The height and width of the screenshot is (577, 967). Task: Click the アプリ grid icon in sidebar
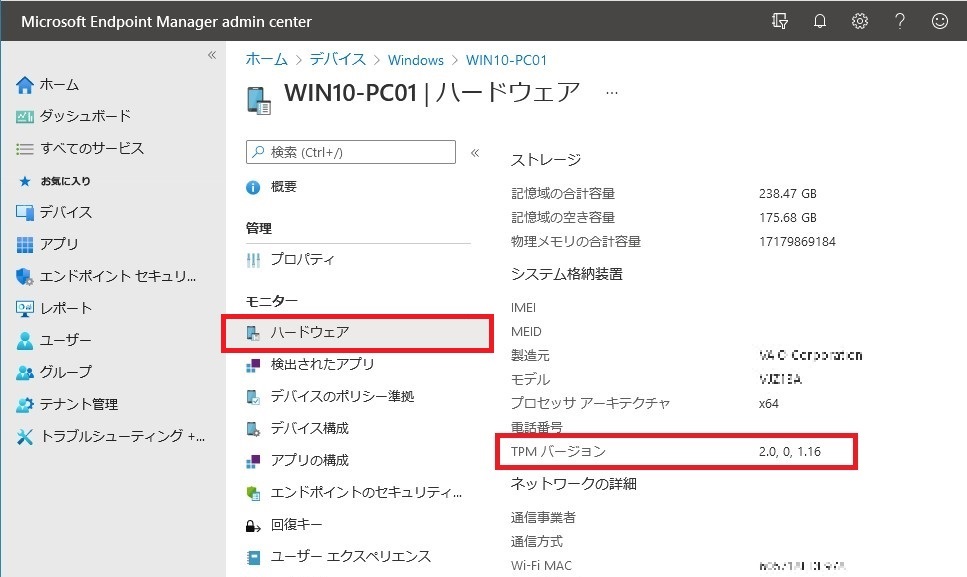click(25, 245)
